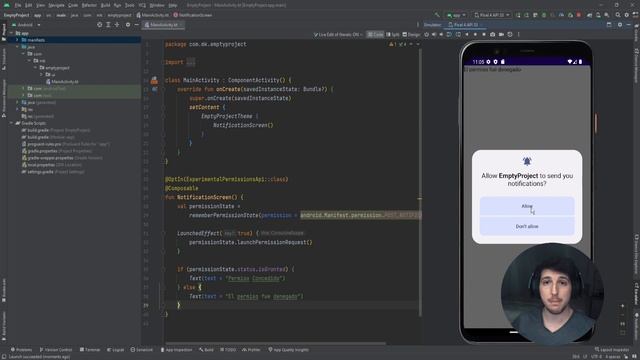Screen dimensions: 640x360
Task: Click the build hammer icon
Action: (437, 15)
